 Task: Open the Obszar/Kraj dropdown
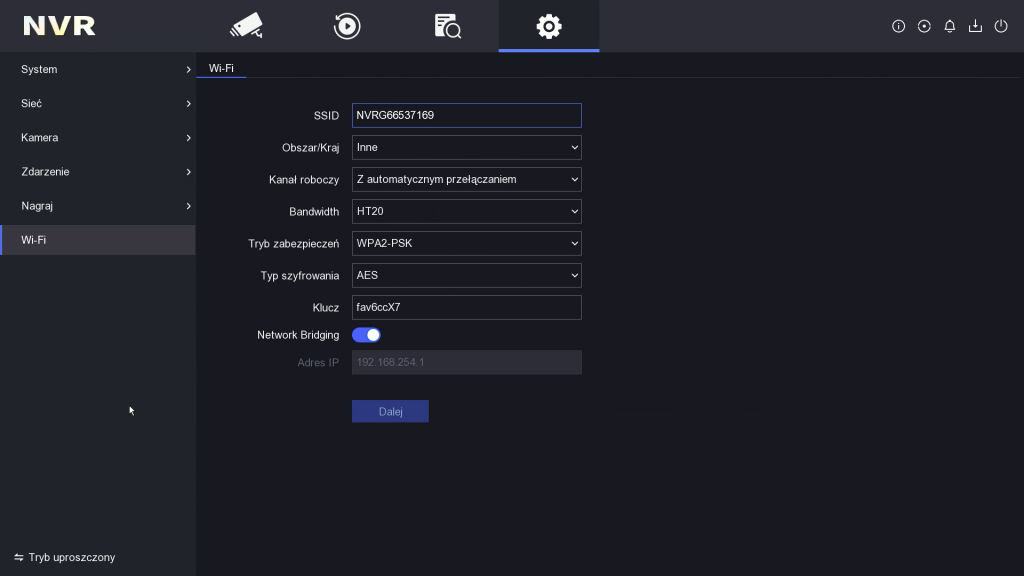coord(466,147)
